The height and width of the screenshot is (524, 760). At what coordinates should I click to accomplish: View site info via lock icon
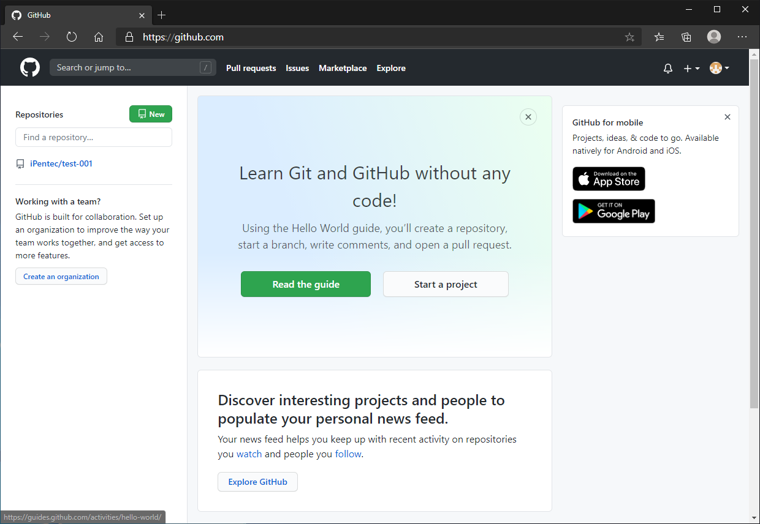(129, 37)
